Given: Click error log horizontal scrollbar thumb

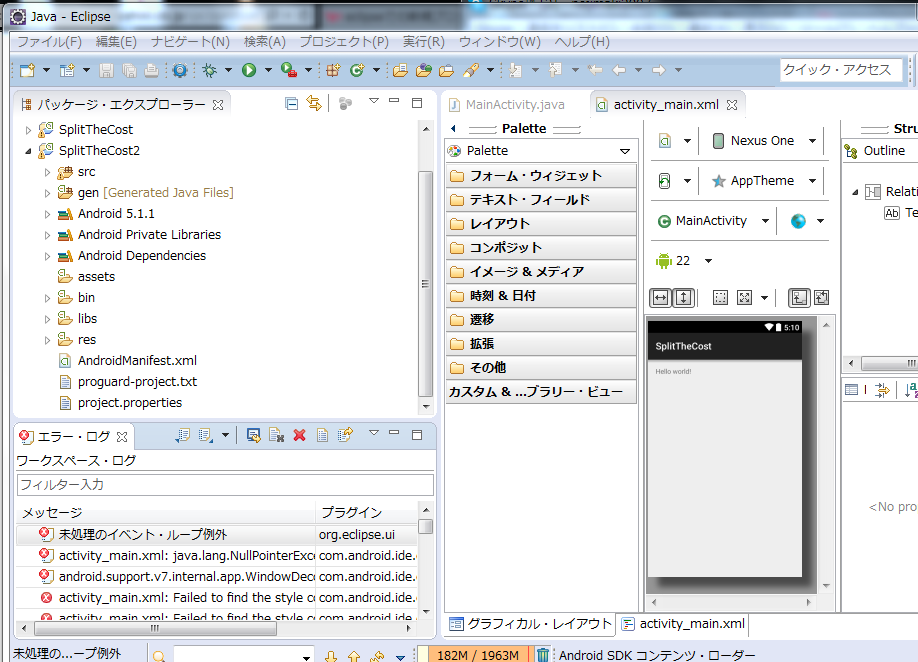Looking at the screenshot, I should pos(155,629).
